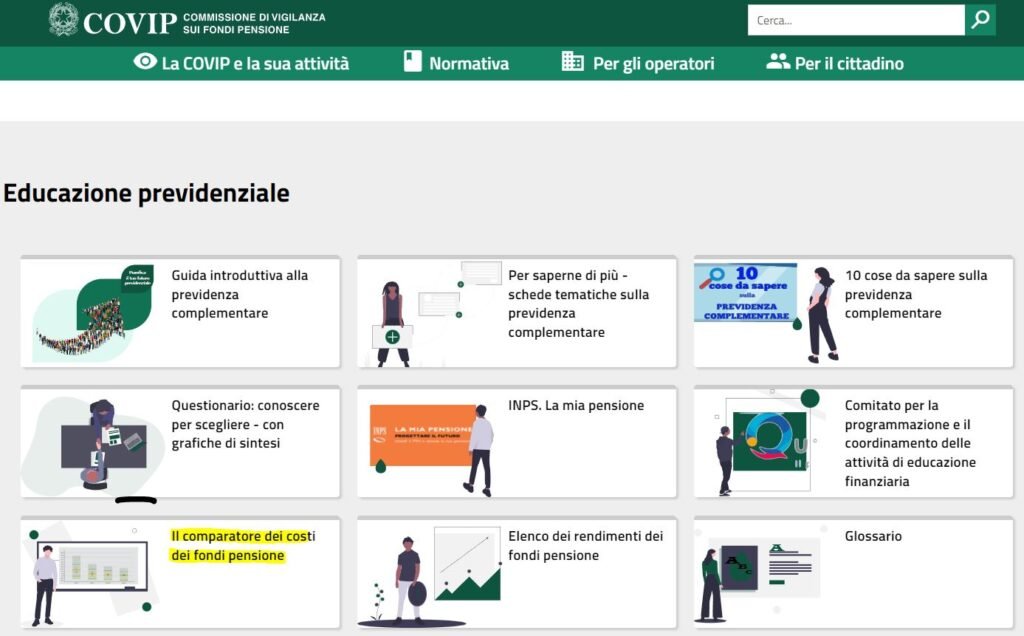The height and width of the screenshot is (636, 1024).
Task: Click the eye icon beside La COVIP
Action: pos(145,62)
